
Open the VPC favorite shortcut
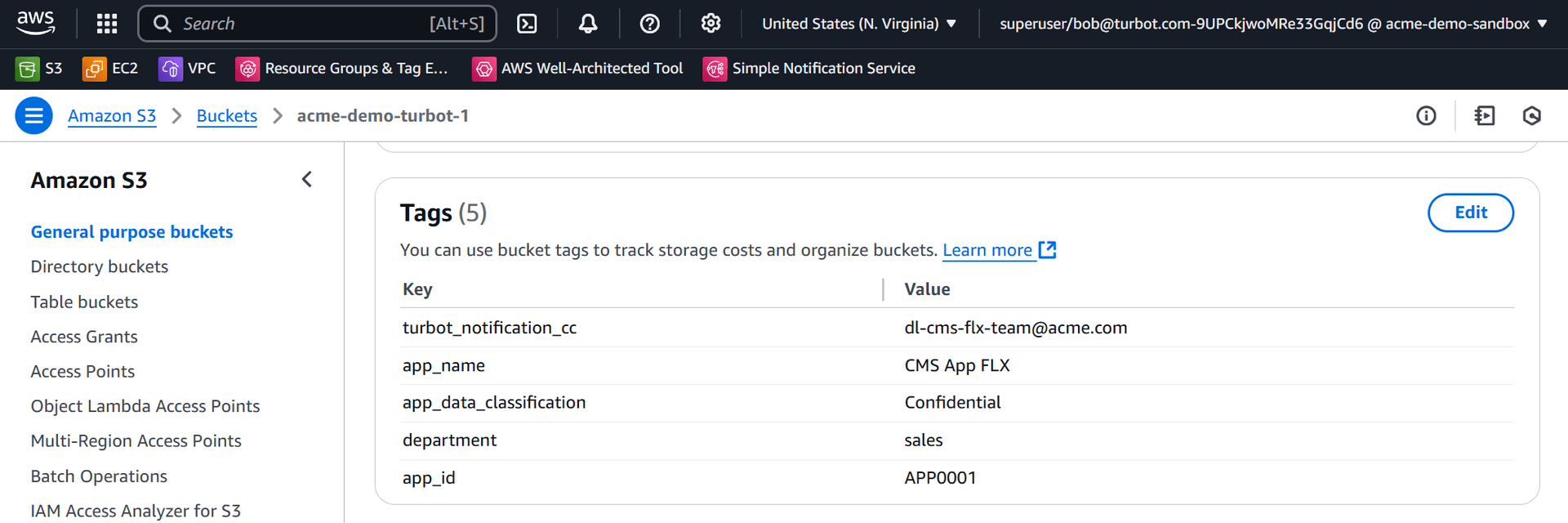tap(188, 69)
